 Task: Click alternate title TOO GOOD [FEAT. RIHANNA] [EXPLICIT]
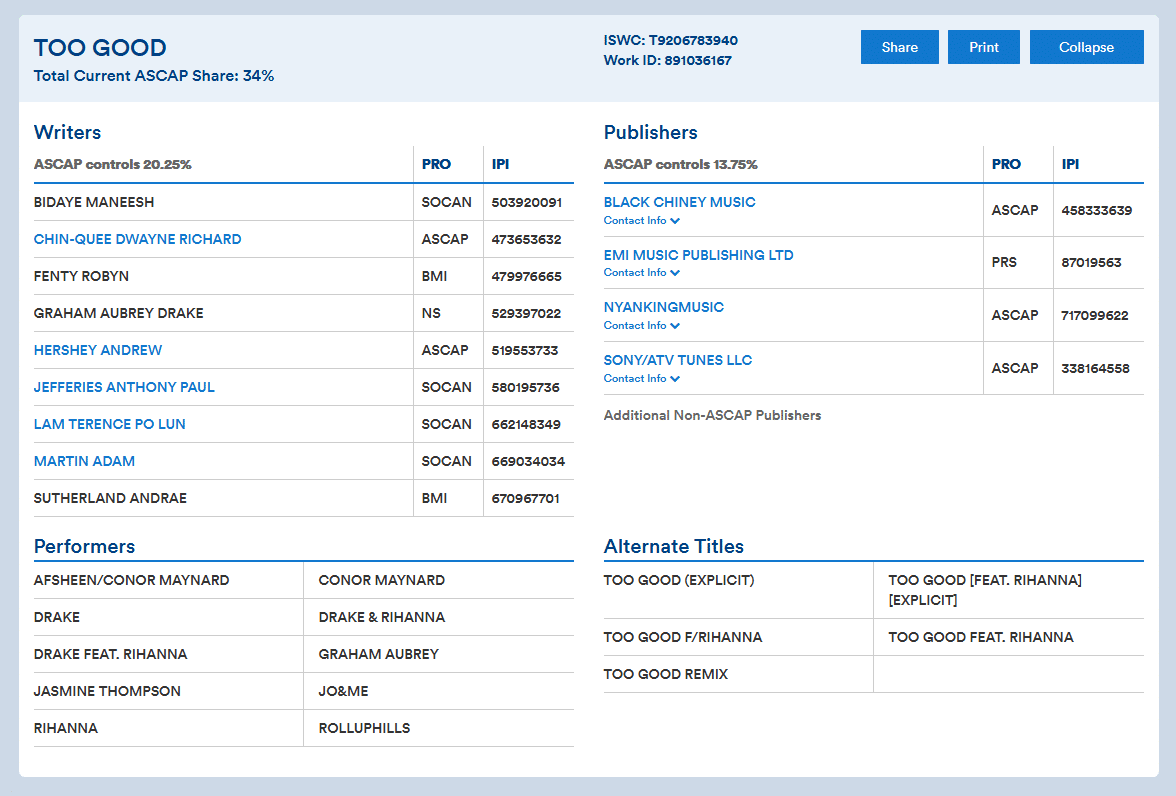[x=985, y=590]
